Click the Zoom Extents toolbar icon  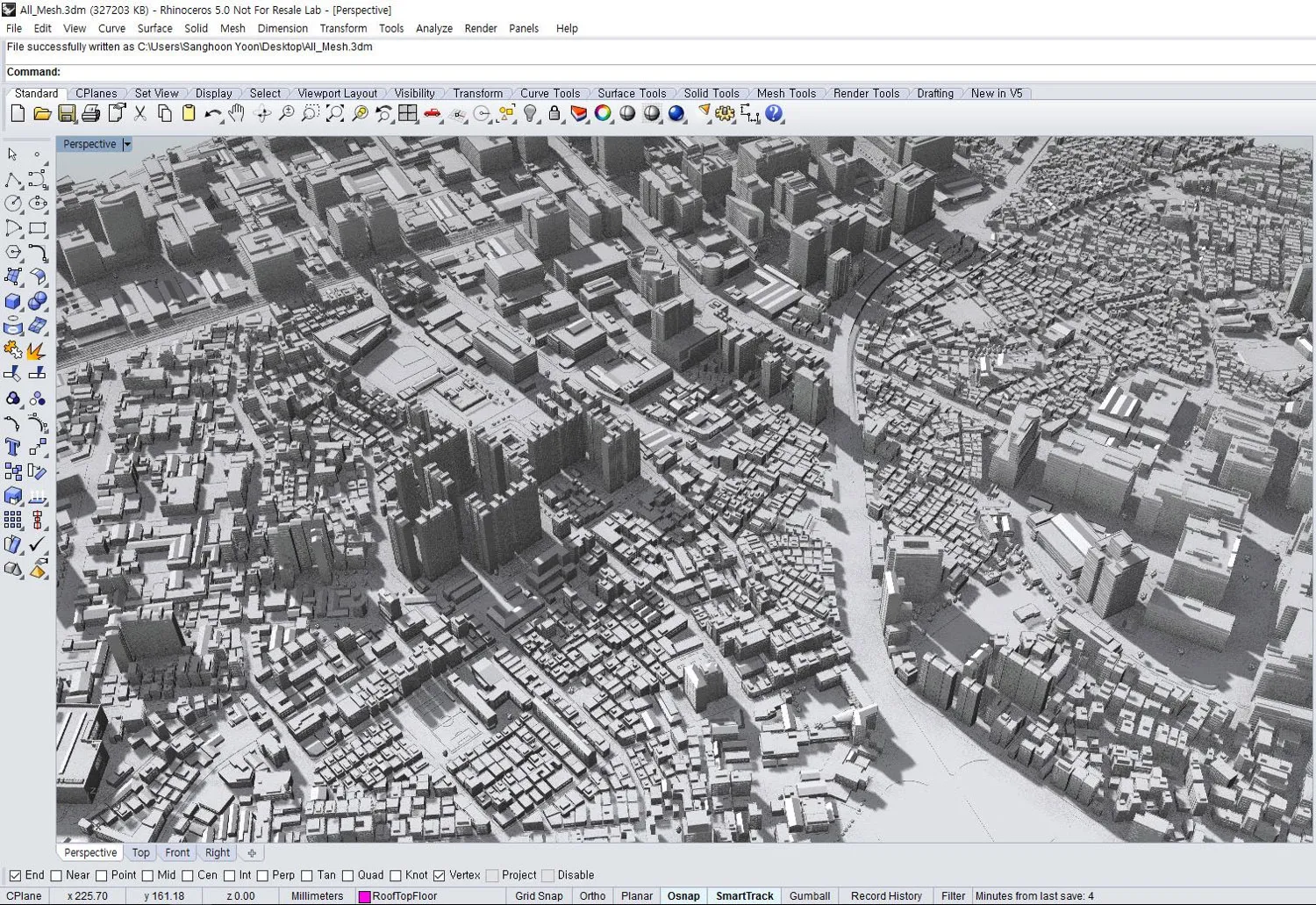tap(335, 113)
